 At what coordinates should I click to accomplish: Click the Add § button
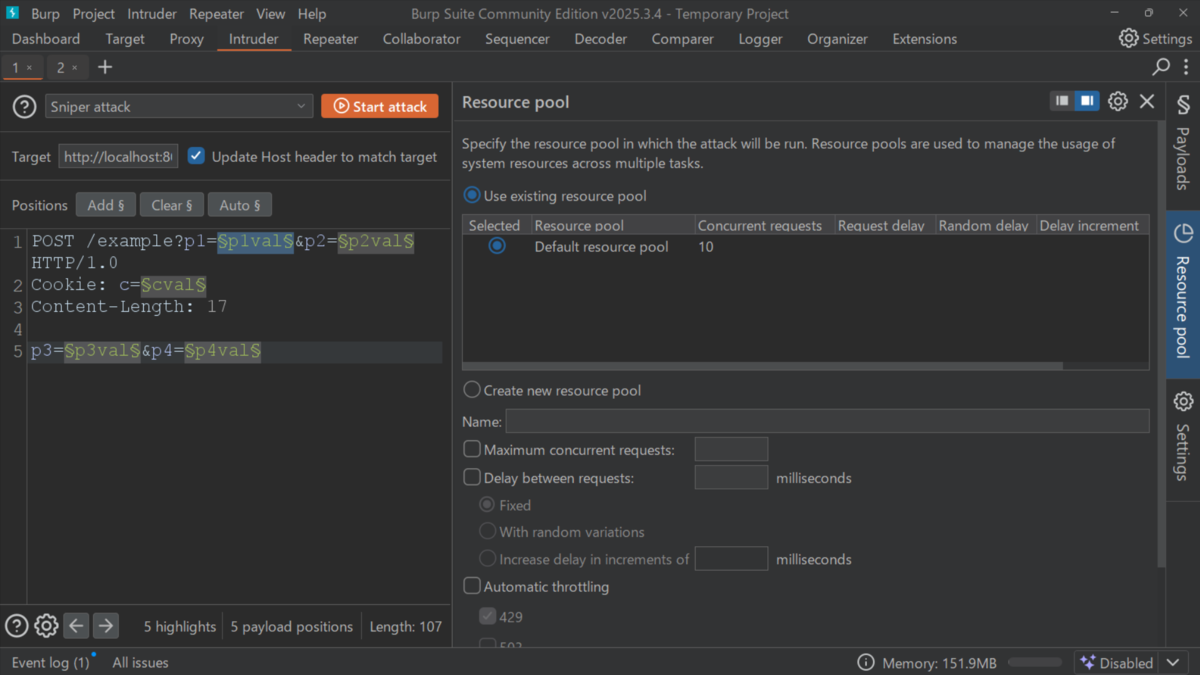(x=106, y=205)
